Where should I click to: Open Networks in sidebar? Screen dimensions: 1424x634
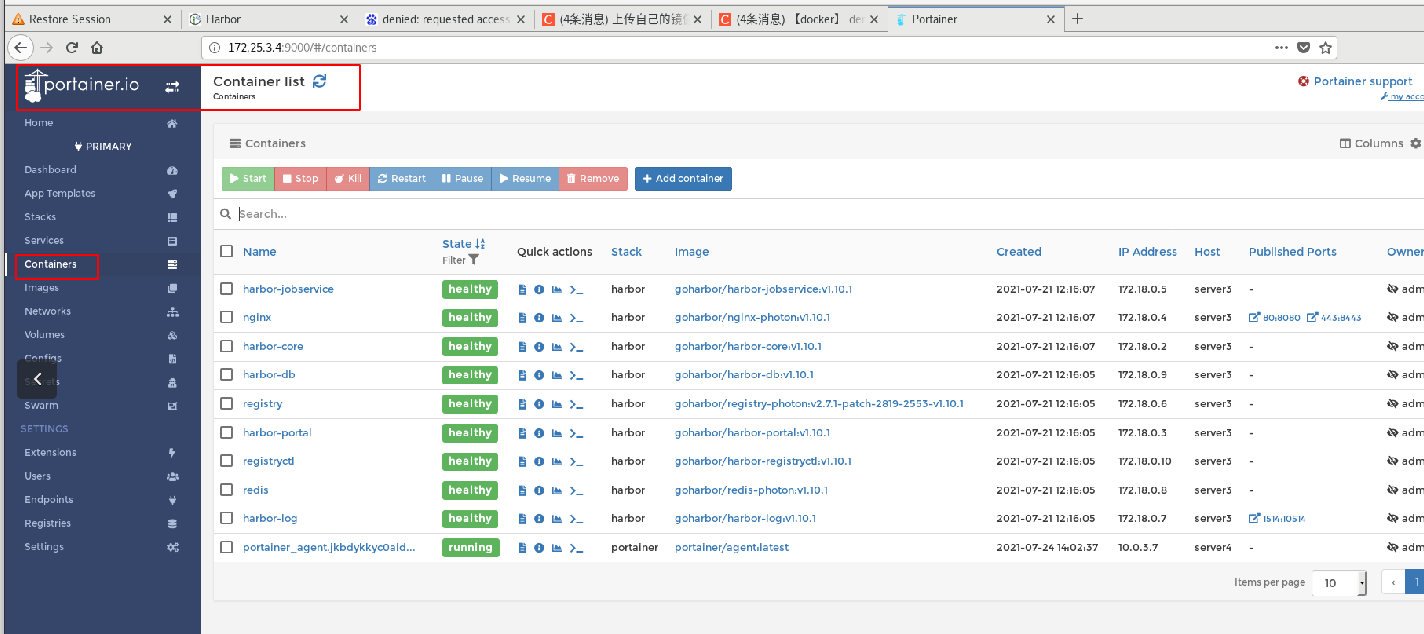point(47,312)
